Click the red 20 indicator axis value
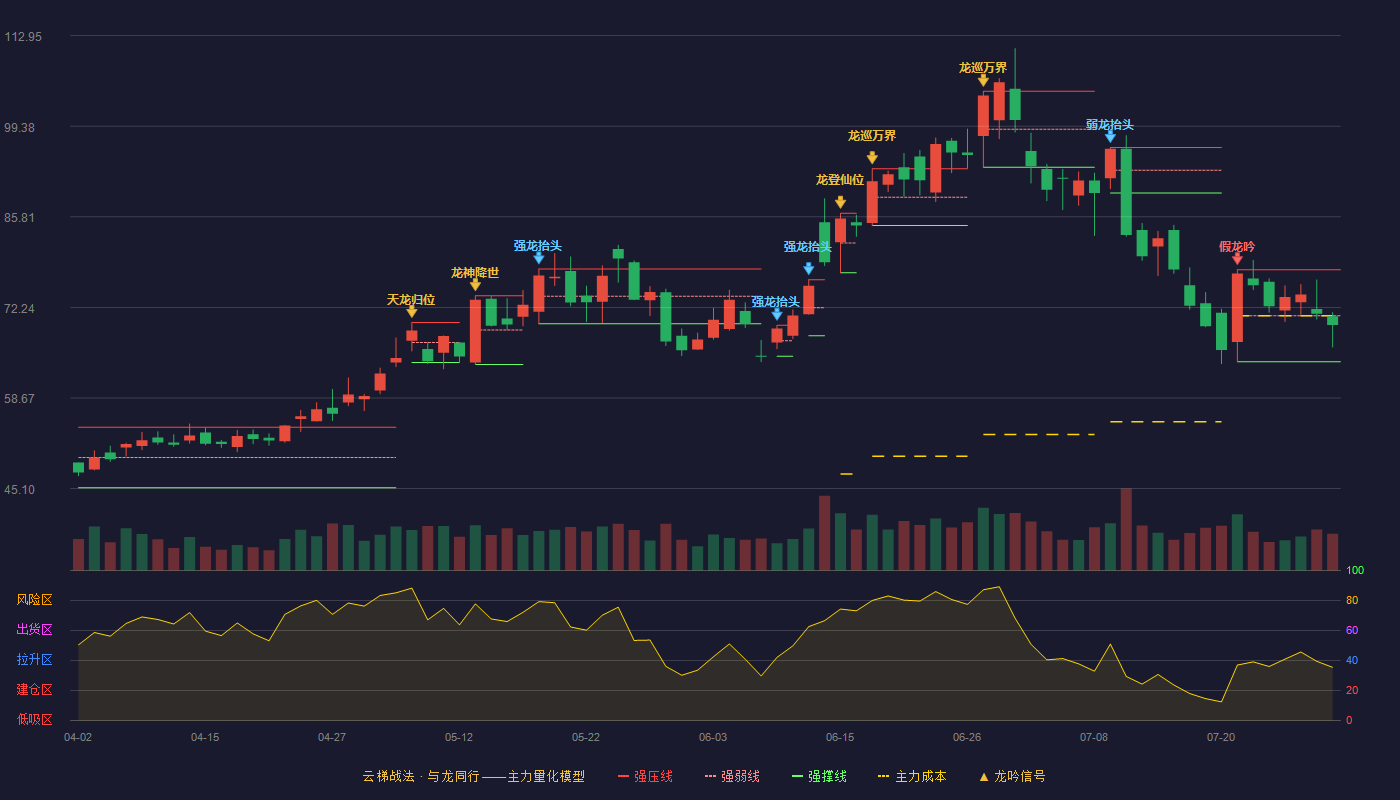1400x800 pixels. pos(1352,690)
